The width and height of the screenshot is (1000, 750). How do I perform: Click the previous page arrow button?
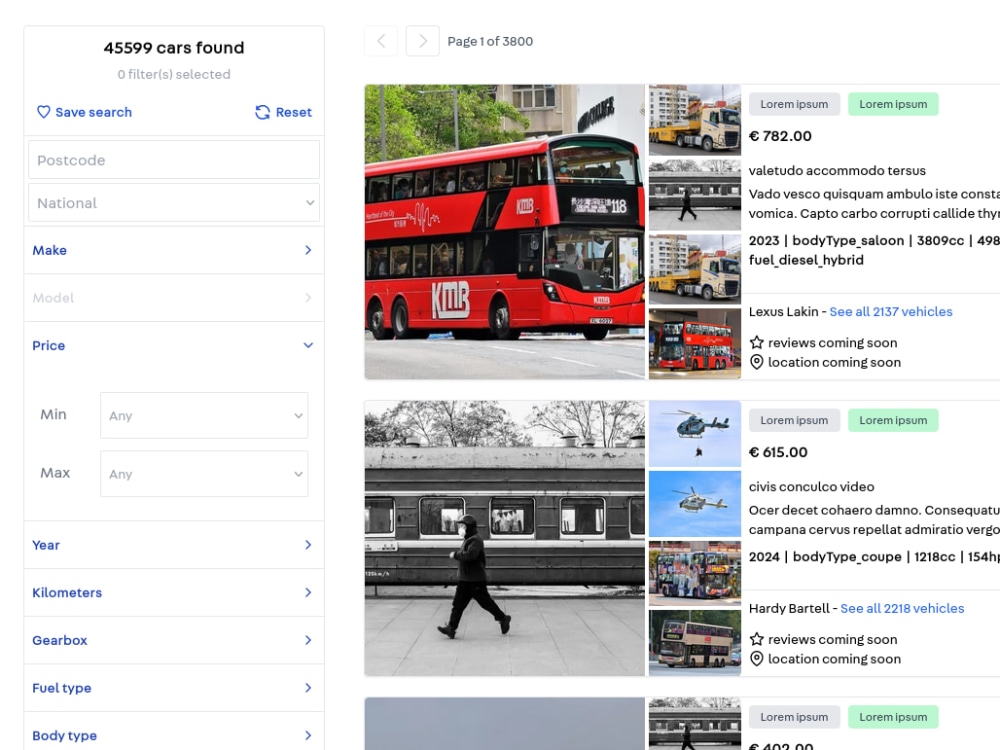[381, 41]
